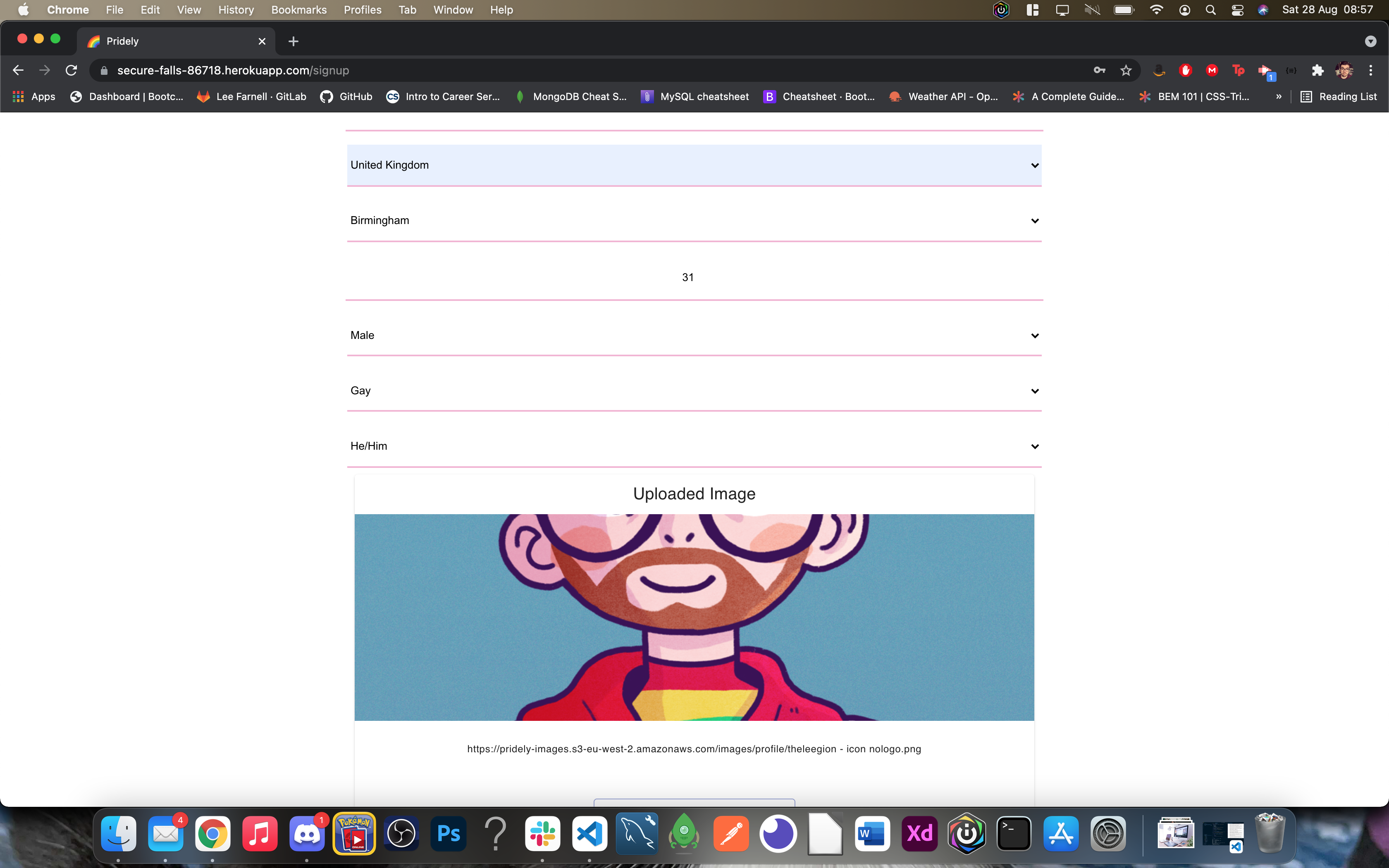The image size is (1389, 868).
Task: Expand the United Kingdom country dropdown
Action: click(694, 164)
